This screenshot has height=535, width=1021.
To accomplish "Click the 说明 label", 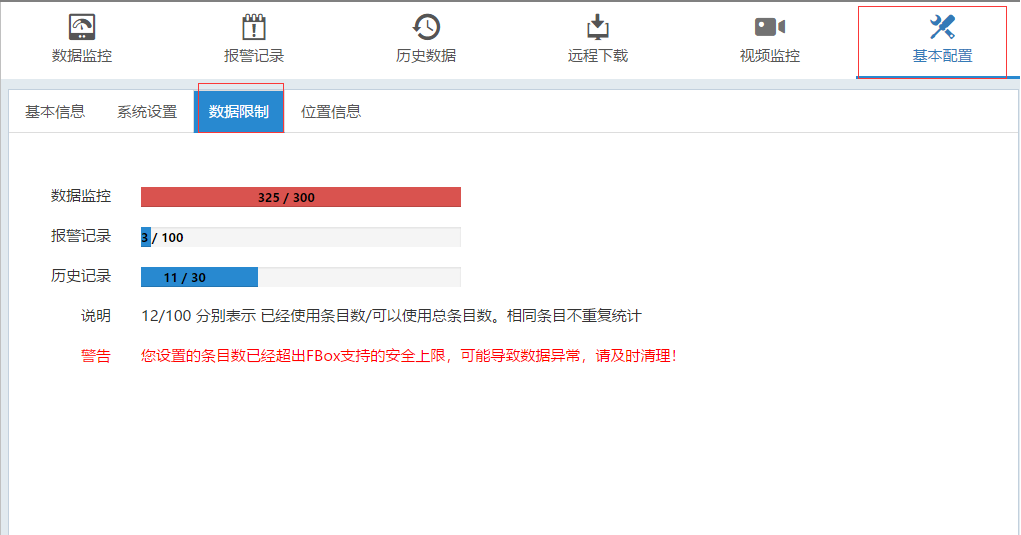I will (96, 316).
